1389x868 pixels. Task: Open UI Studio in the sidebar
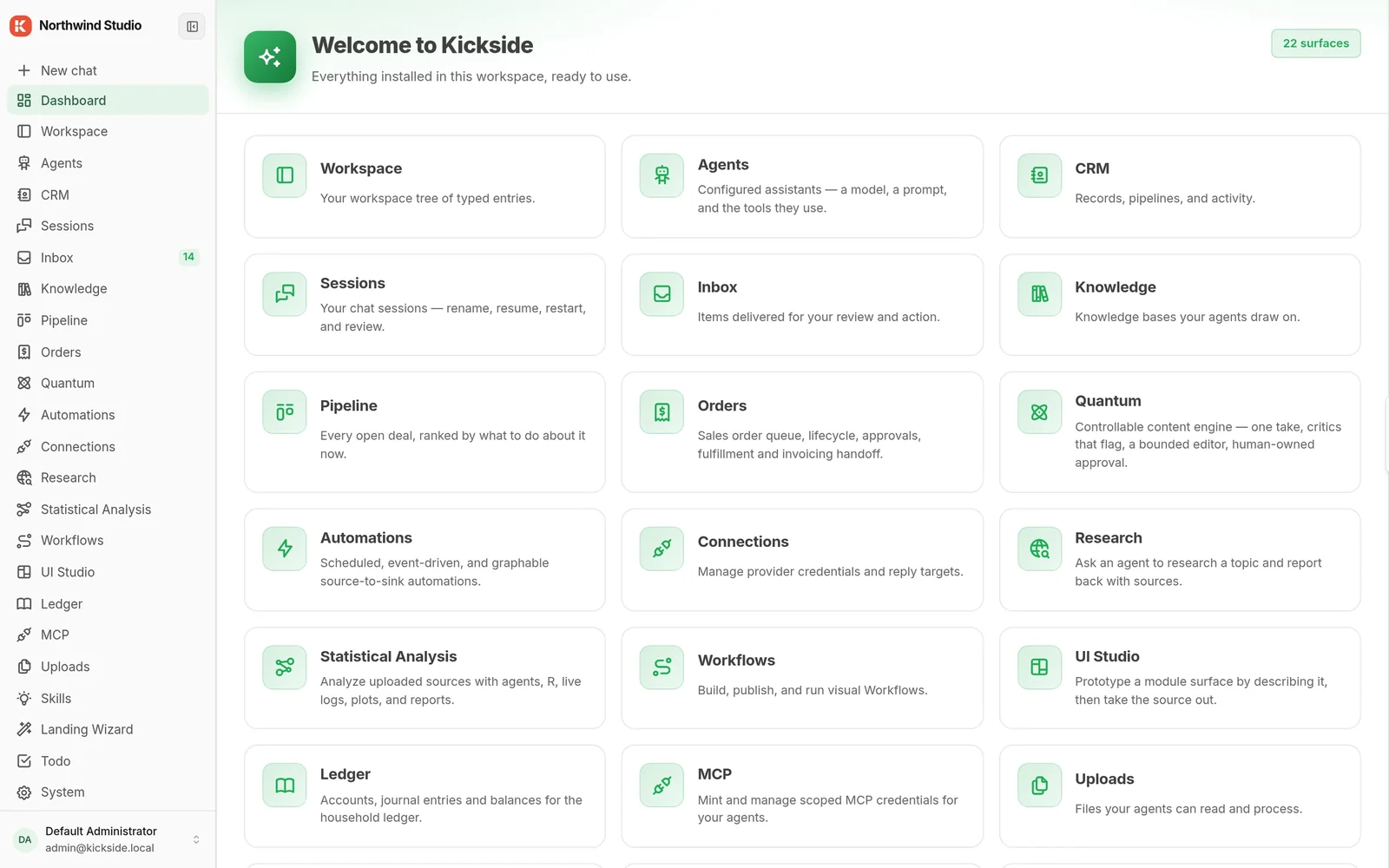pos(108,572)
